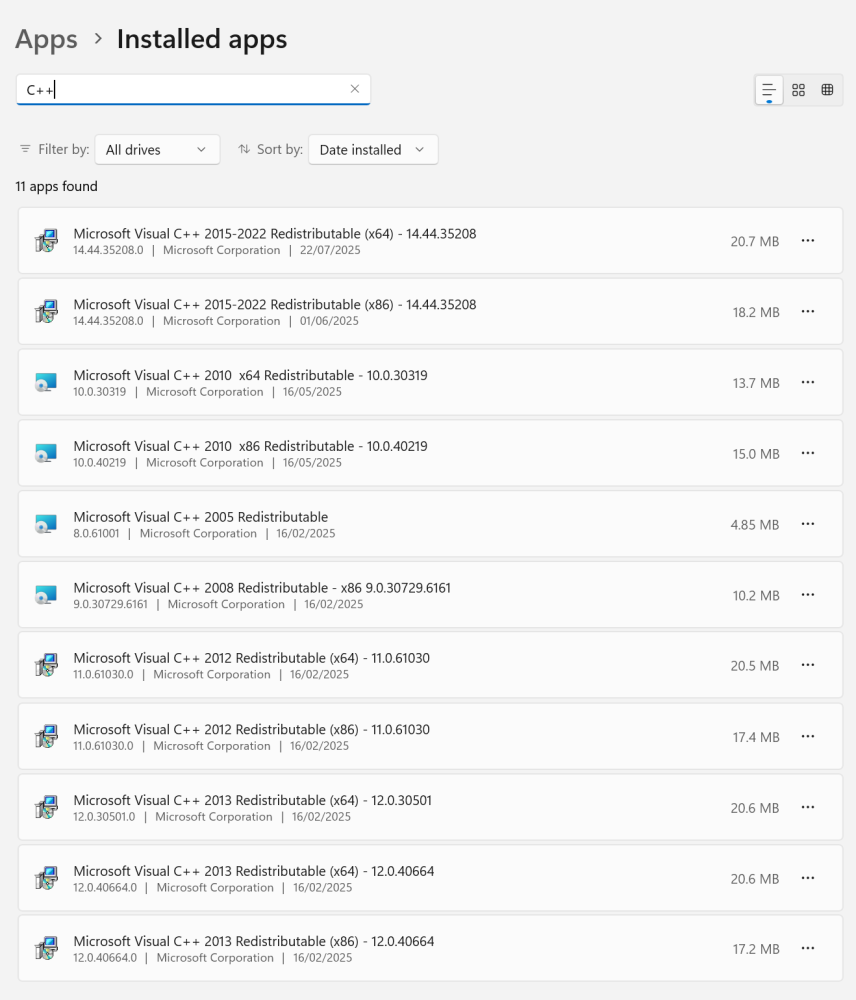856x1000 pixels.
Task: Select Visual C++ 2013 (x64) - 12.0.40664 title
Action: coord(254,871)
